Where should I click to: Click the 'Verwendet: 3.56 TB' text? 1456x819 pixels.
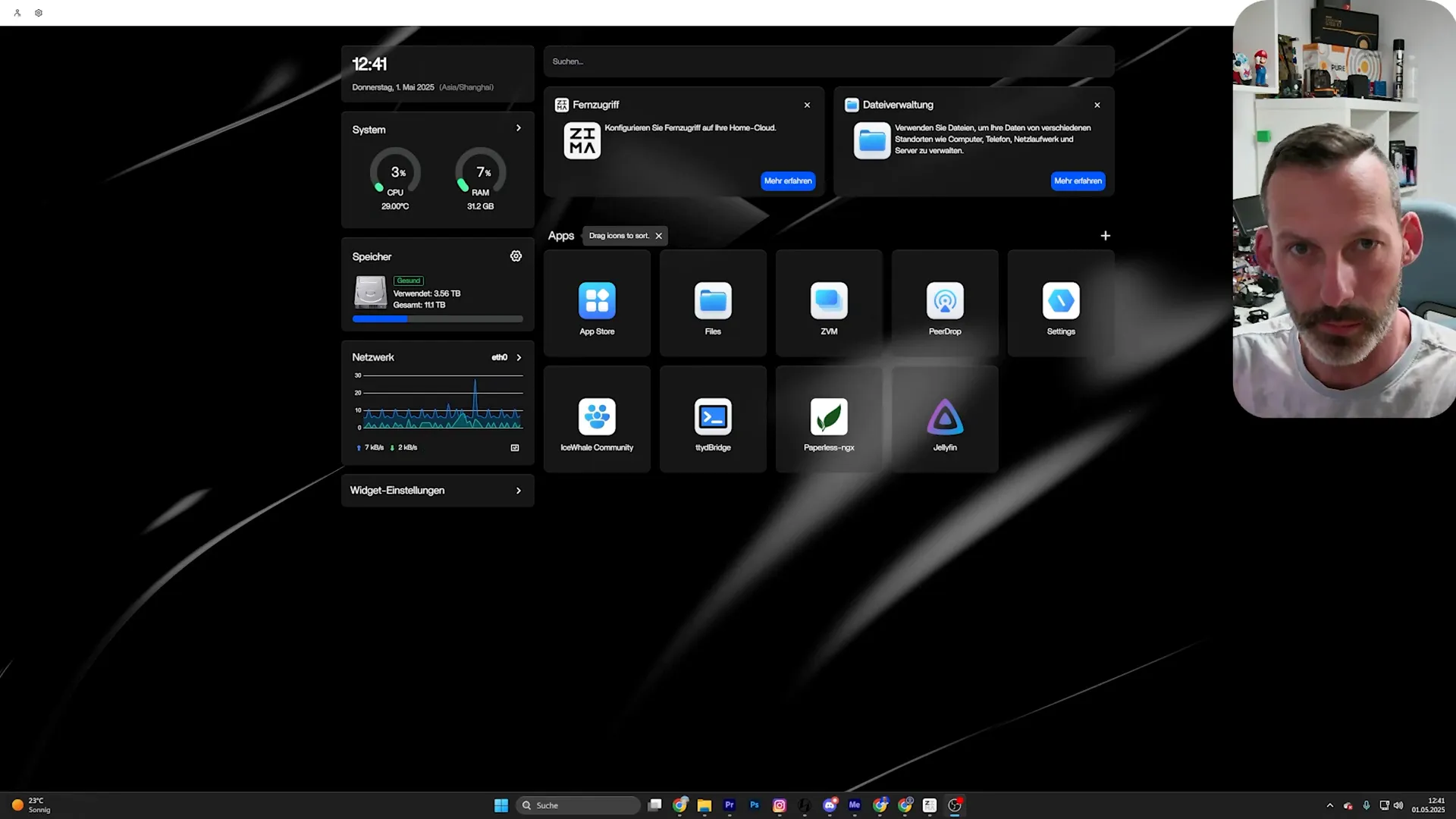point(426,293)
